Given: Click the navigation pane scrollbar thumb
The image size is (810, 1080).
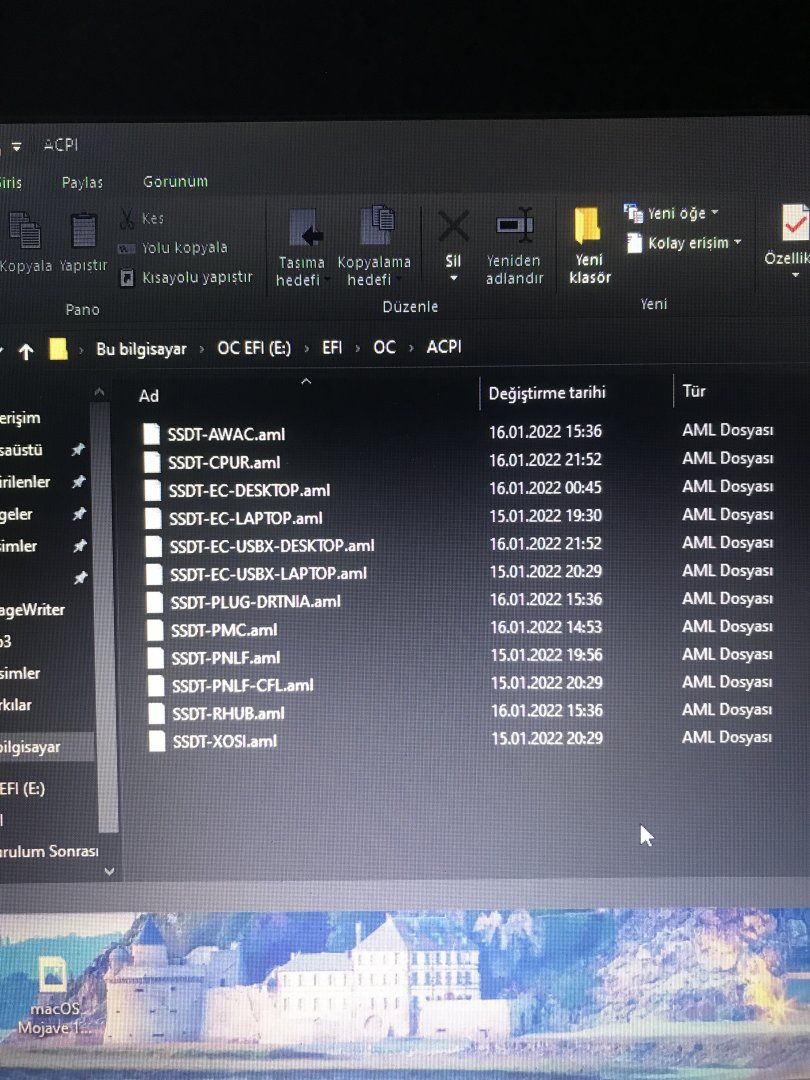Looking at the screenshot, I should 104,615.
